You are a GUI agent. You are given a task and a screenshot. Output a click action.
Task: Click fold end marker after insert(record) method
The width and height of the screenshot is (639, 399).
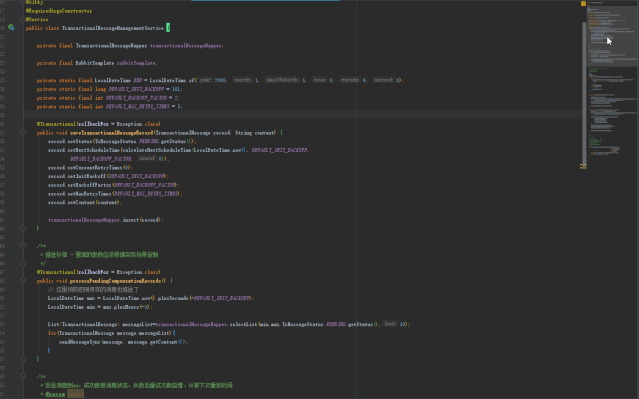[23, 228]
